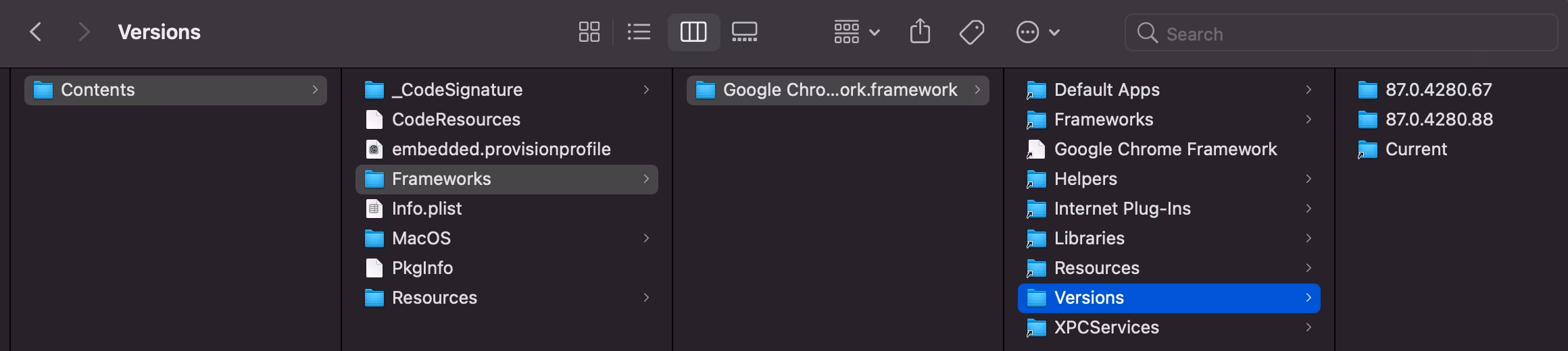Open the MacOS folder
The image size is (1568, 351).
(x=421, y=238)
